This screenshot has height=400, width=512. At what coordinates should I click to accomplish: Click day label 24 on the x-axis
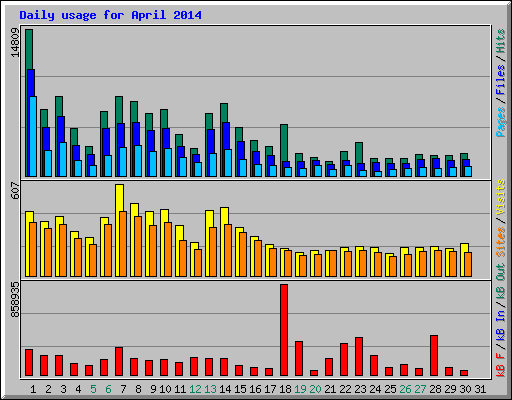tap(375, 389)
